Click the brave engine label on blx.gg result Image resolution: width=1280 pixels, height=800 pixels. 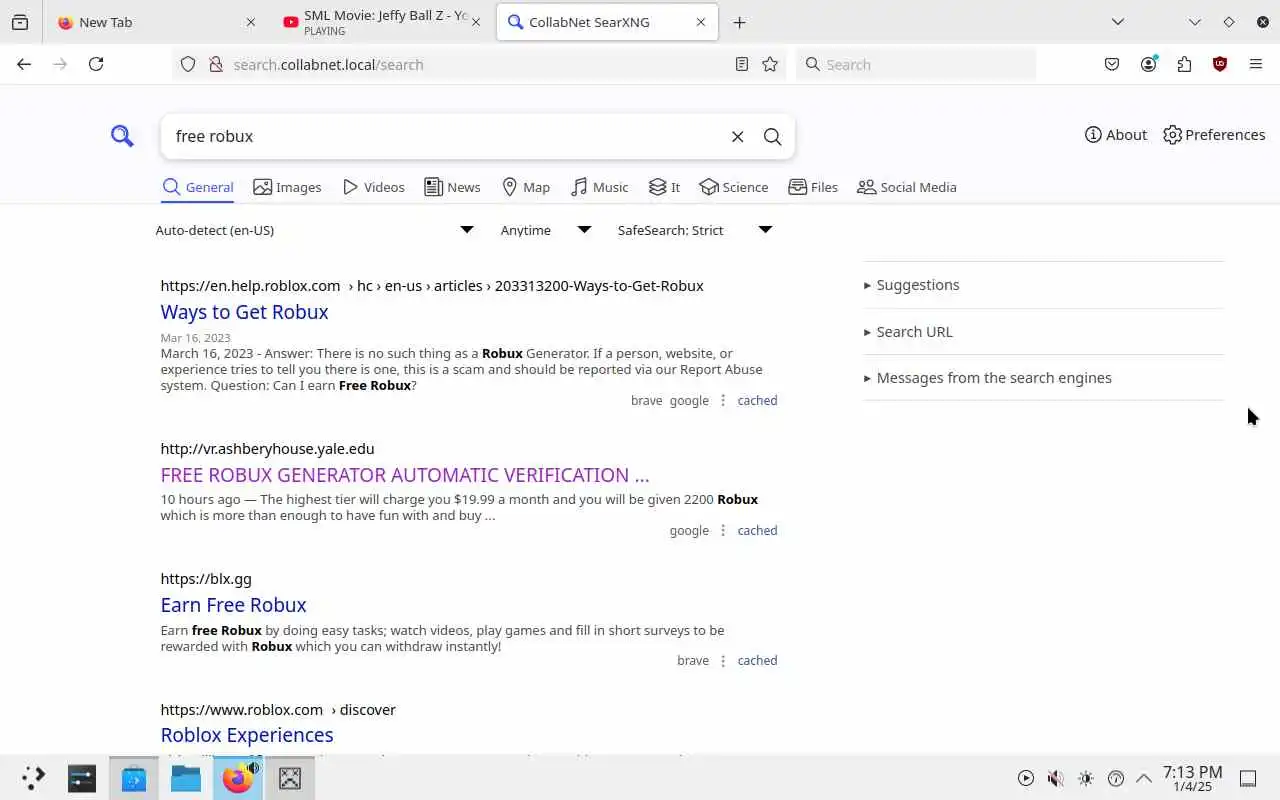pyautogui.click(x=693, y=661)
